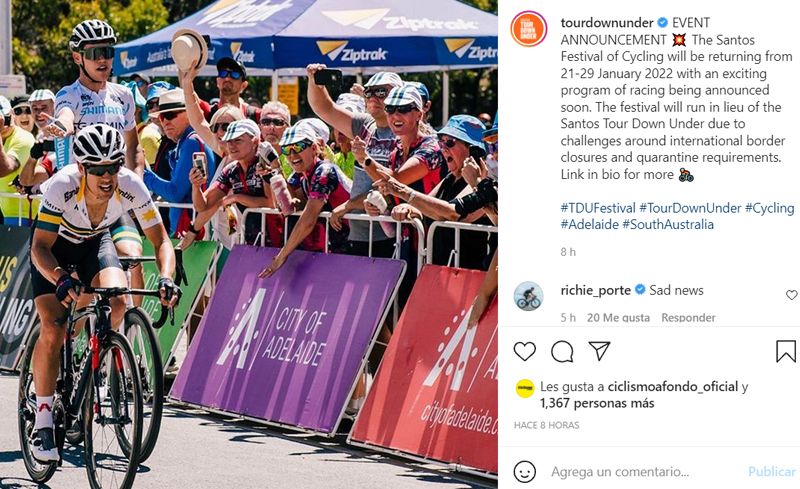Open the #SouthAustralia hashtag

[x=667, y=224]
